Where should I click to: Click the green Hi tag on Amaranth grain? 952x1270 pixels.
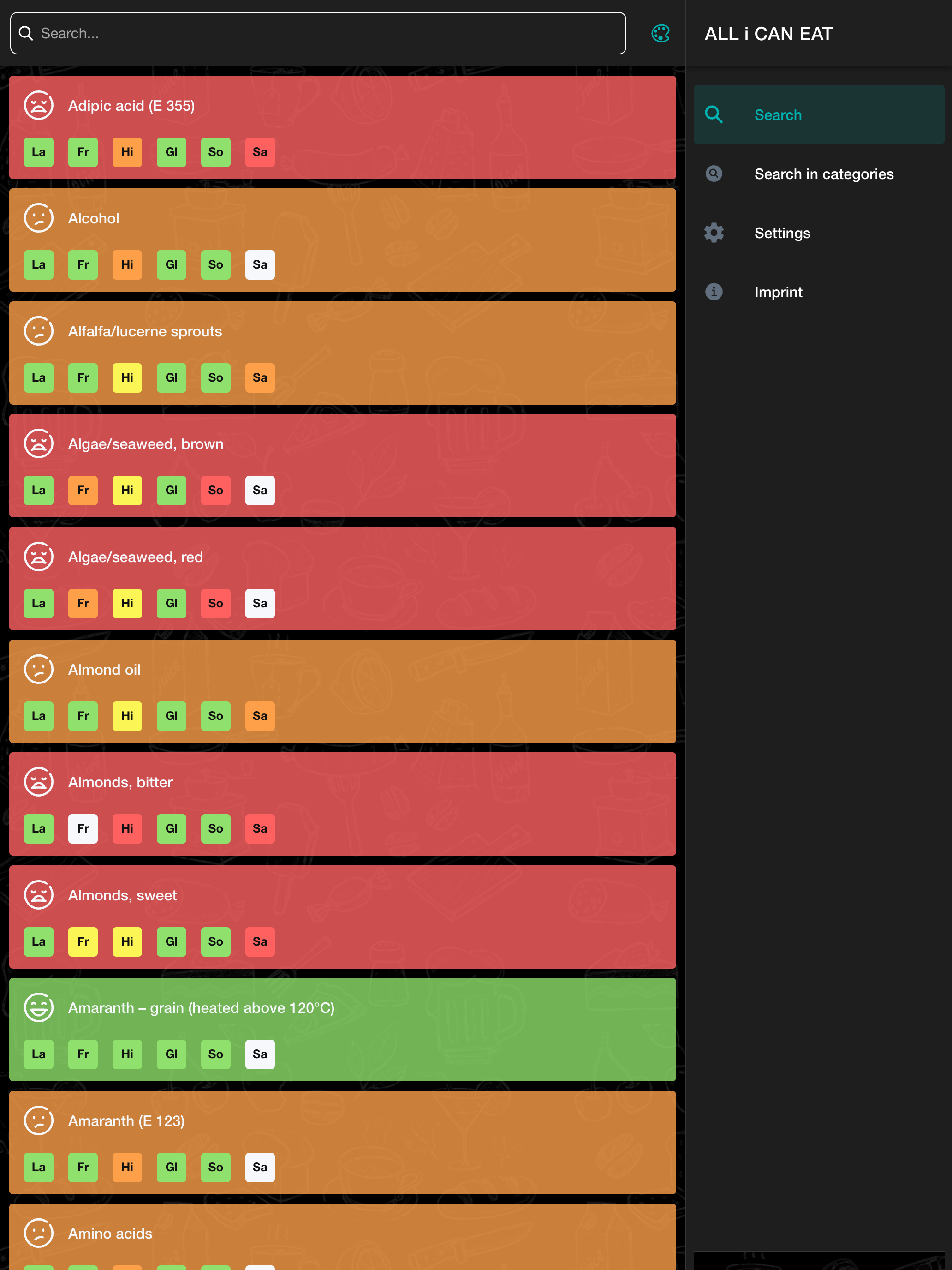127,1054
